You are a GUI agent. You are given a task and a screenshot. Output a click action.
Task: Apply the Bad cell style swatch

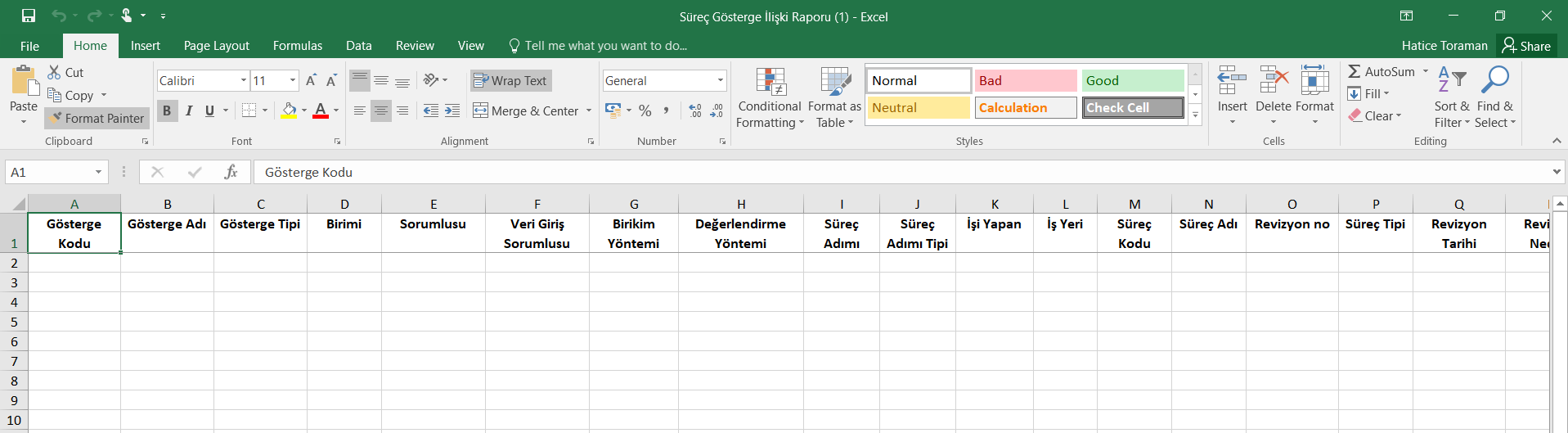[1026, 80]
